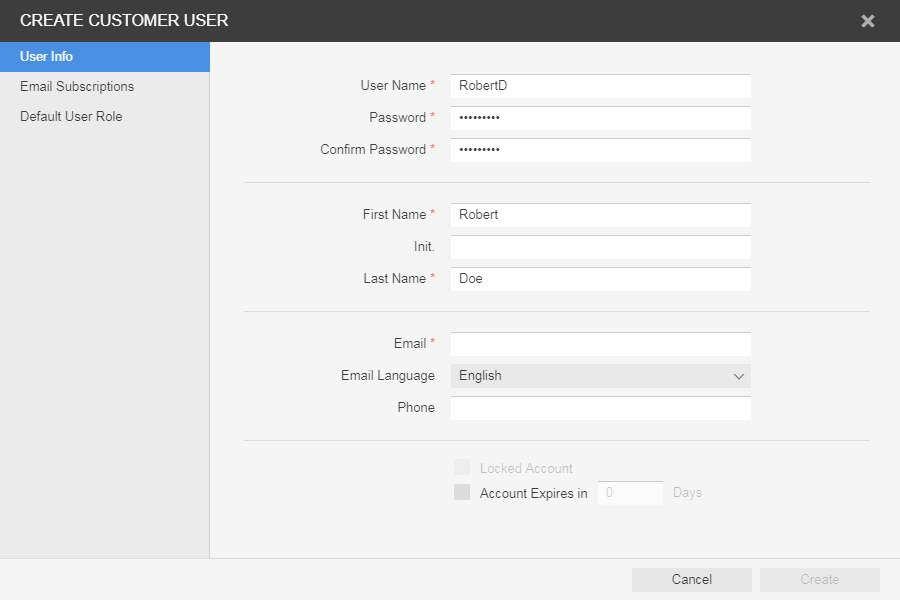
Task: Select the First Name input box
Action: click(x=600, y=215)
